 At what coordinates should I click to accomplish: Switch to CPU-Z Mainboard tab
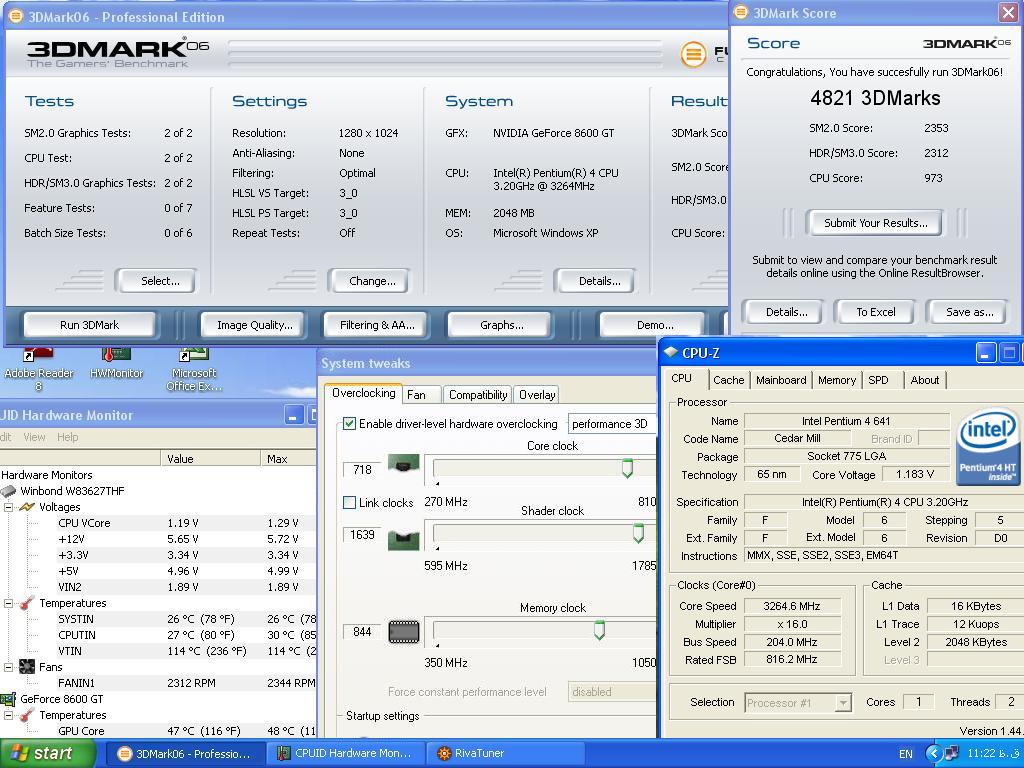point(780,380)
